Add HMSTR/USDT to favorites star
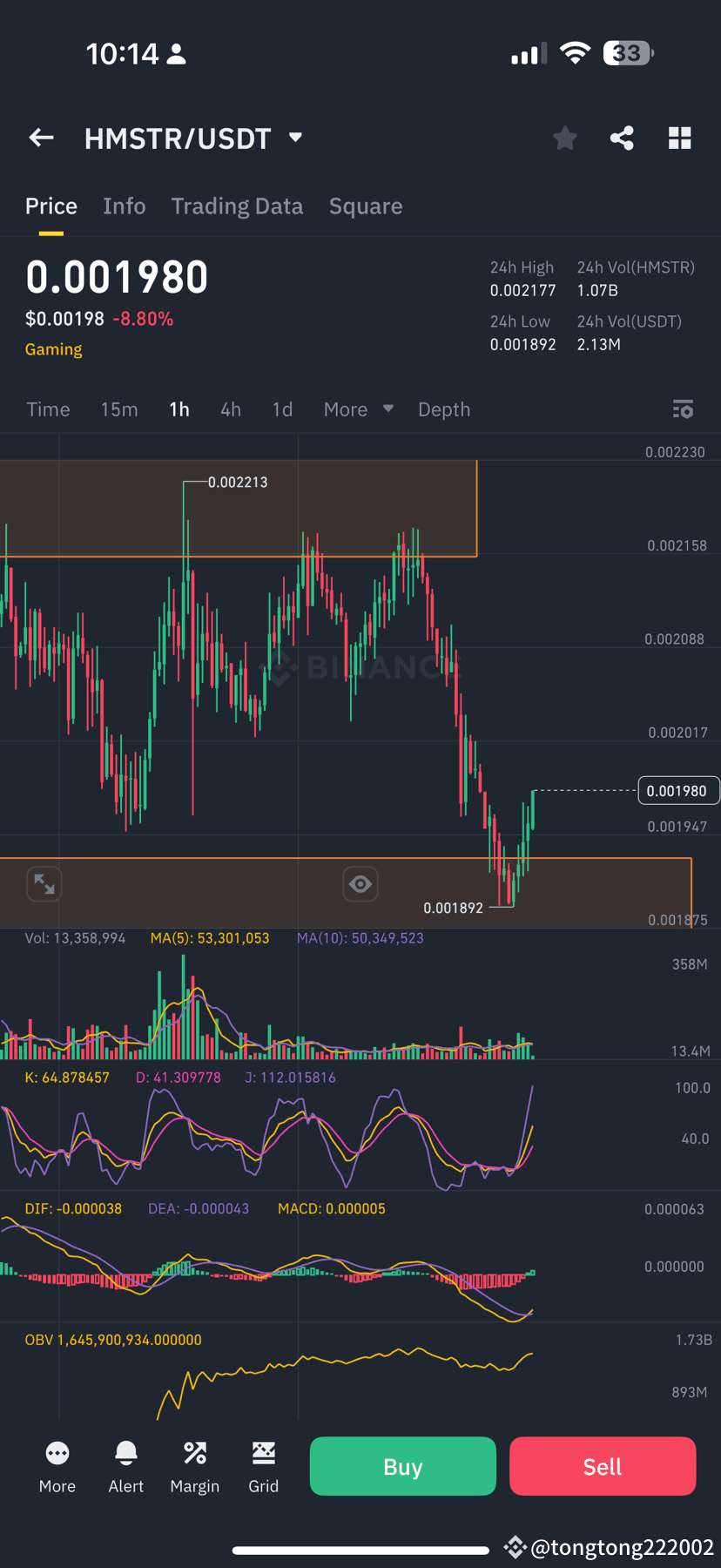This screenshot has width=721, height=1568. click(565, 138)
